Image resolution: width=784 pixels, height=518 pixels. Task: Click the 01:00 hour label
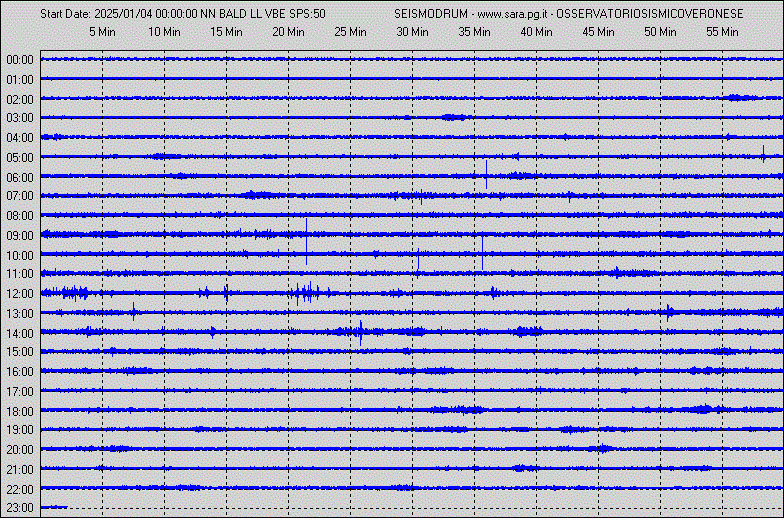(x=20, y=80)
